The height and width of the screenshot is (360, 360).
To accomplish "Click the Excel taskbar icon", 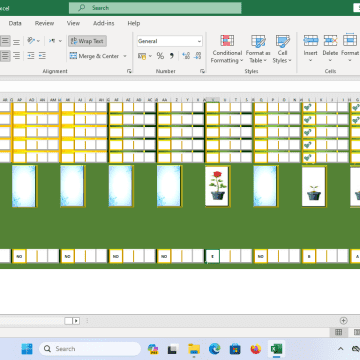I will click(x=276, y=349).
